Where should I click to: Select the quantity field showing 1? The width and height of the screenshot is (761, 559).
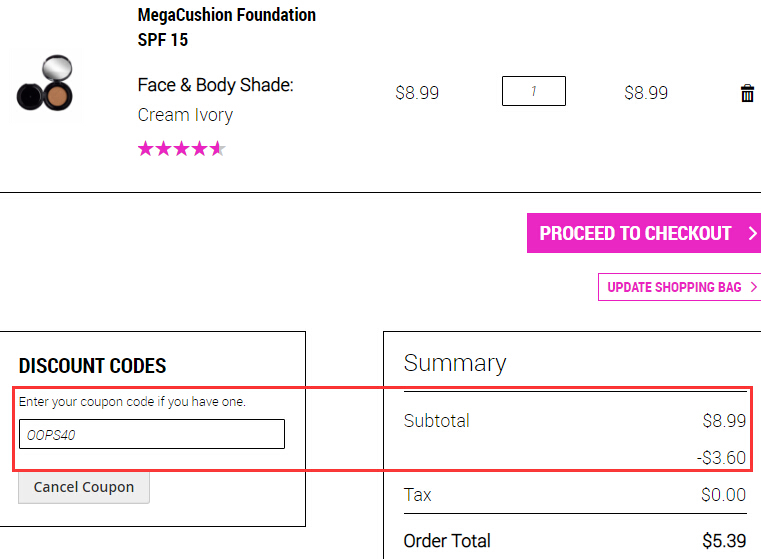533,91
